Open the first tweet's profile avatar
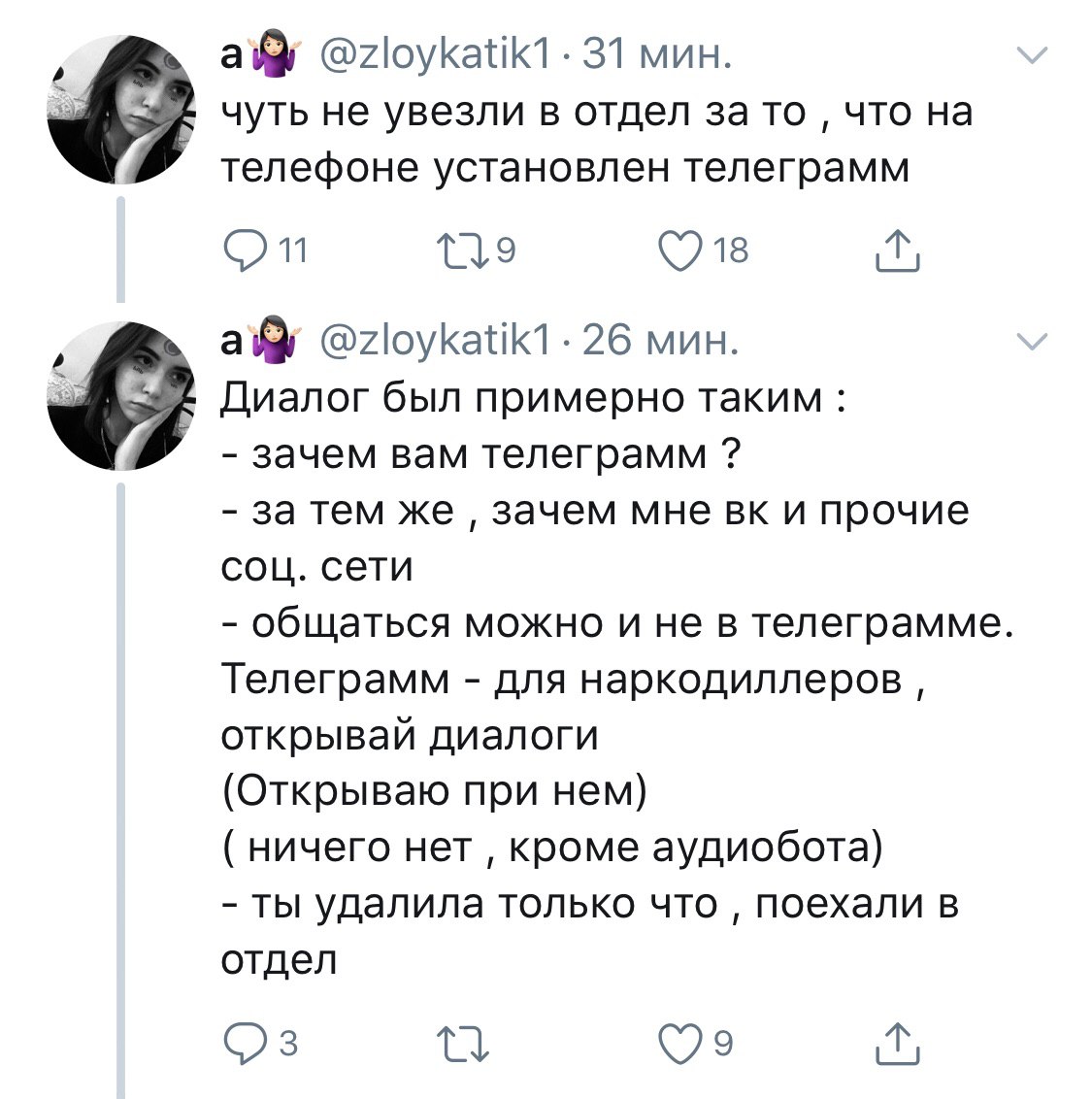Screen dimensions: 1092x1099 [122, 109]
